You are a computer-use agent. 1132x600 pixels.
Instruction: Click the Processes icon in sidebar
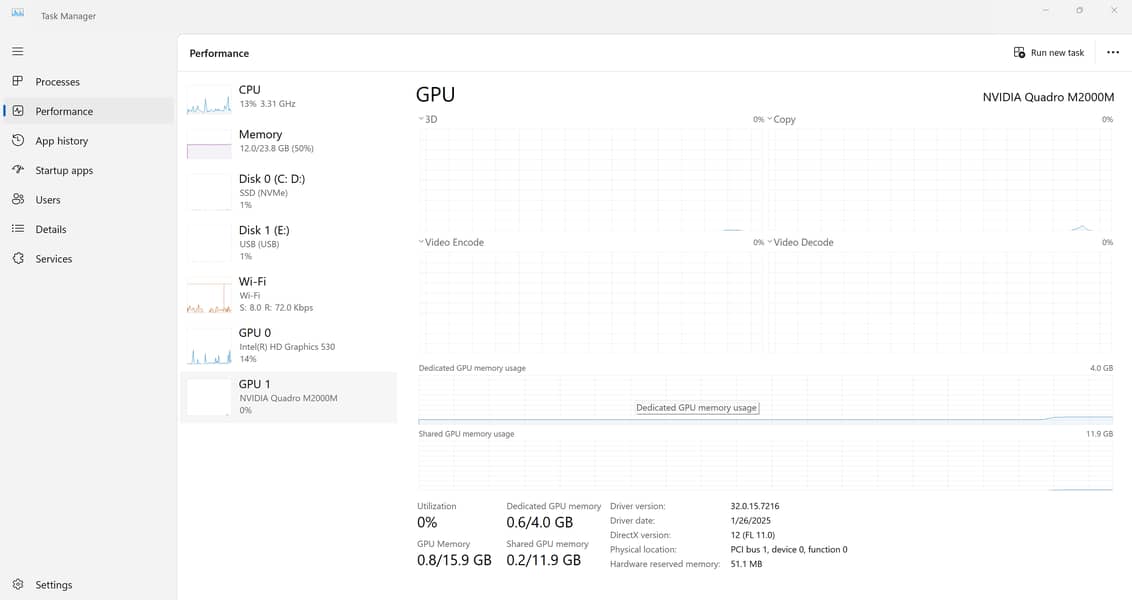click(18, 81)
